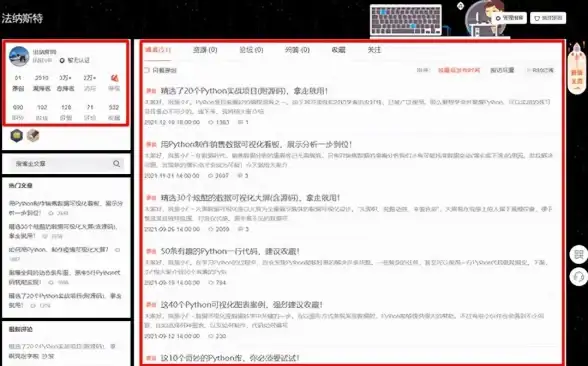This screenshot has height=366, width=588.
Task: Open hot article 如何用Python制作疫情可视化大屏 in sidebar
Action: tap(58, 249)
